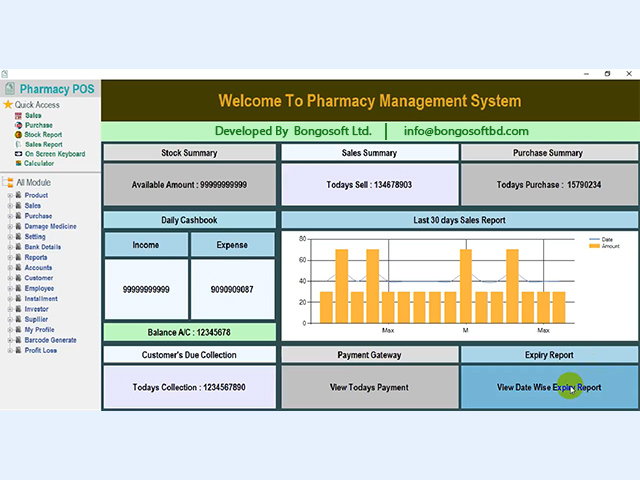Click the Pharmacy POS logo icon
Viewport: 640px width, 480px height.
(x=10, y=89)
